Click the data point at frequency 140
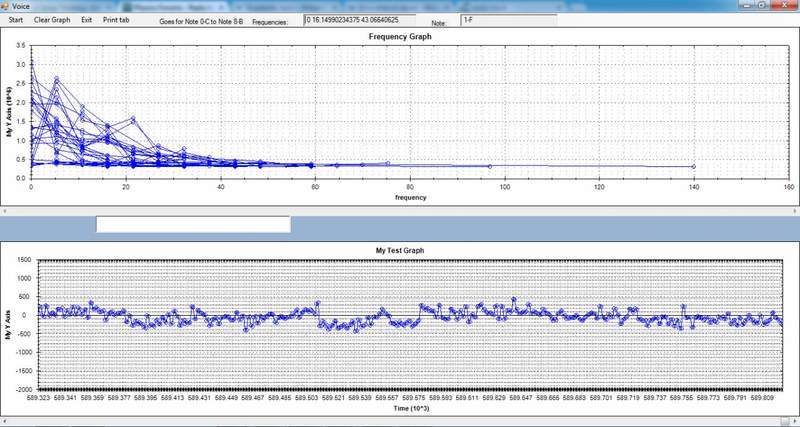Image resolution: width=800 pixels, height=427 pixels. pos(693,167)
